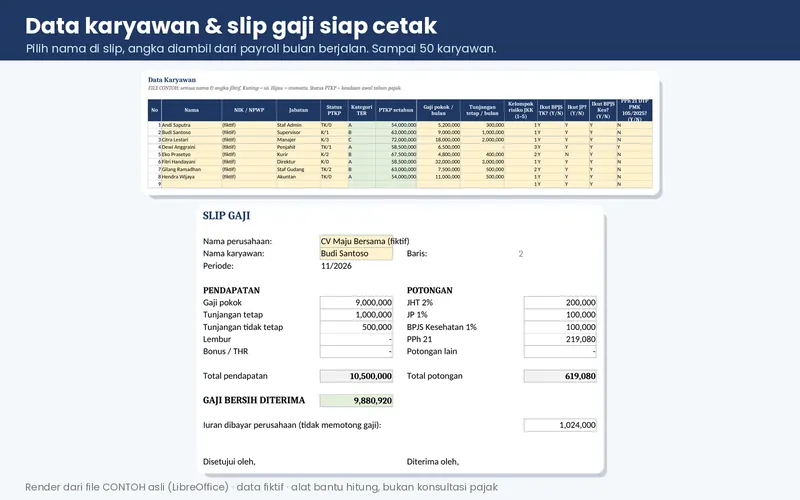Select the PPh 21 value 219,080
The height and width of the screenshot is (500, 800).
[x=560, y=339]
